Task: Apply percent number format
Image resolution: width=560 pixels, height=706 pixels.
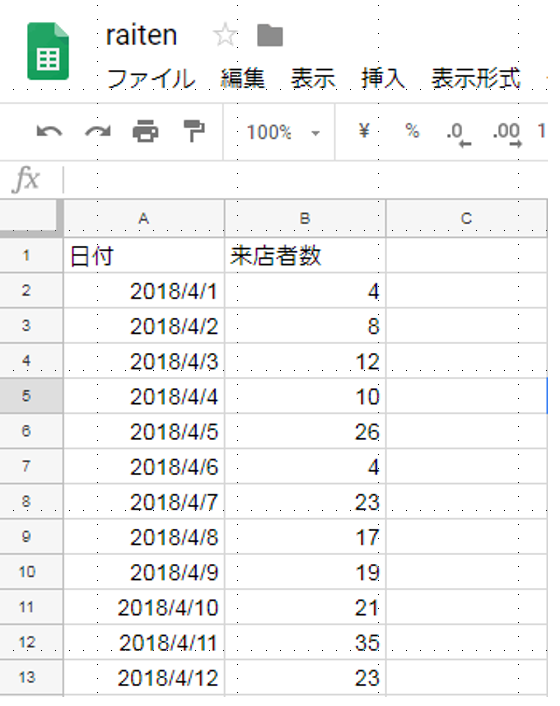Action: [x=412, y=131]
